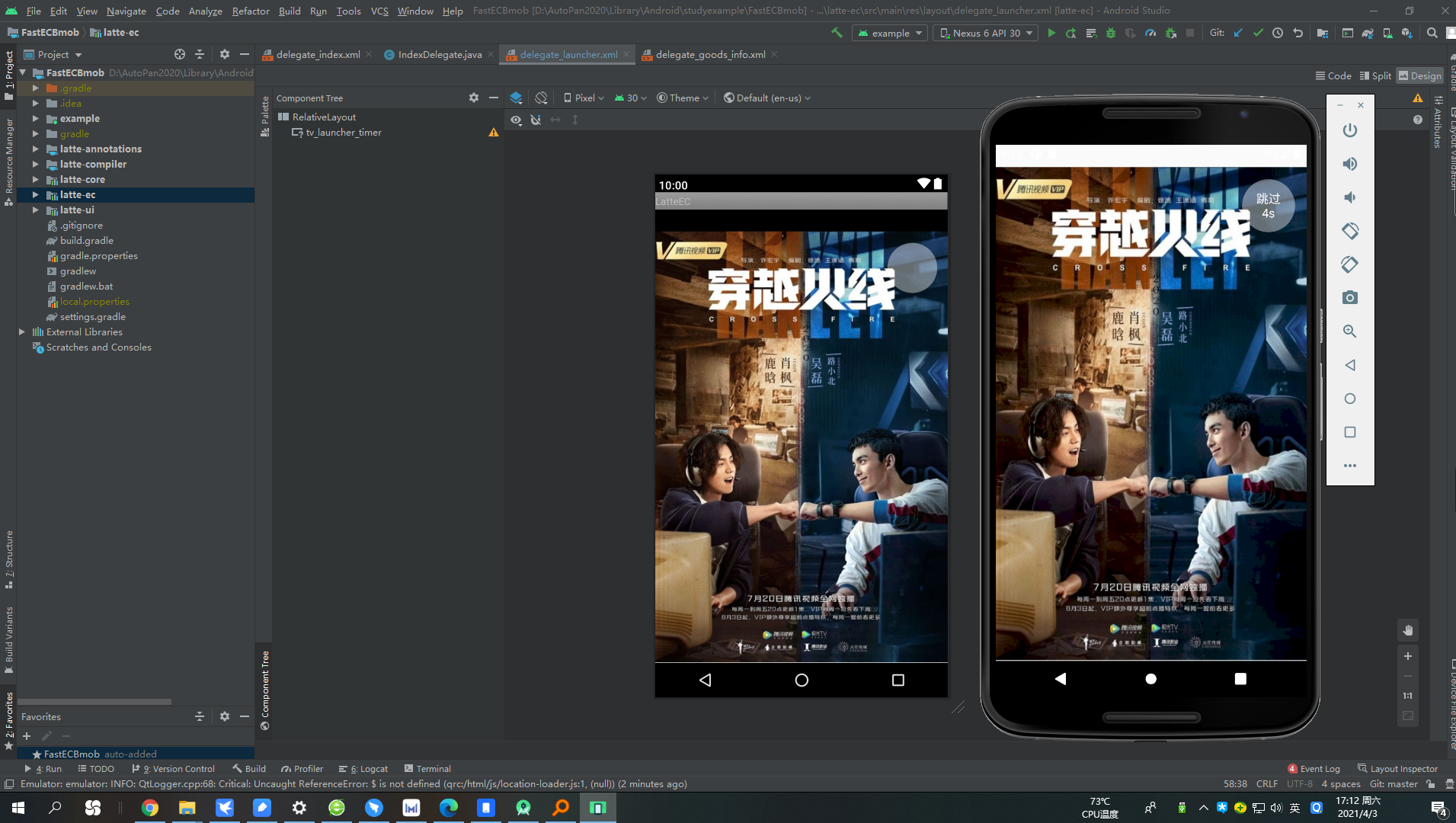The height and width of the screenshot is (823, 1456).
Task: Zoom in design surface plus button
Action: [x=1408, y=656]
